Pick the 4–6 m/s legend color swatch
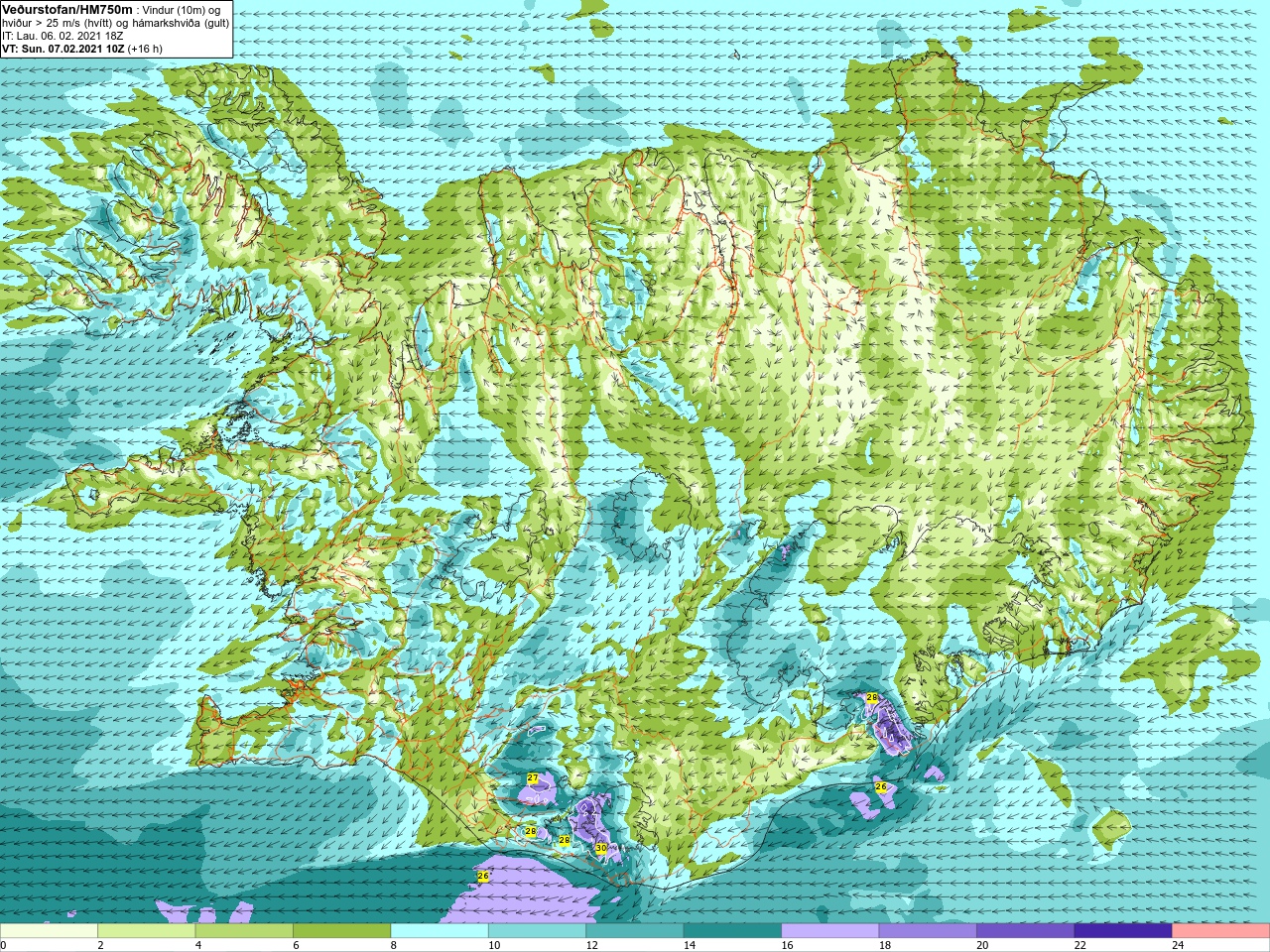The image size is (1270, 952). (x=244, y=931)
